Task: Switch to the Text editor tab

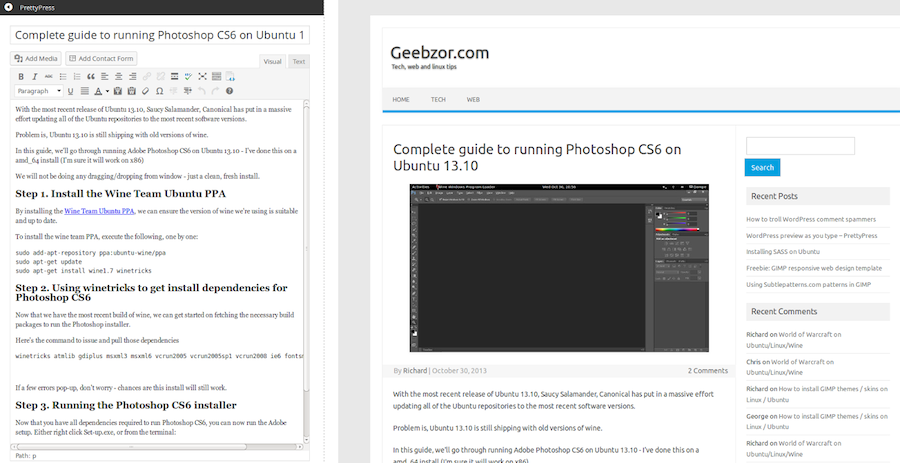Action: pos(299,61)
